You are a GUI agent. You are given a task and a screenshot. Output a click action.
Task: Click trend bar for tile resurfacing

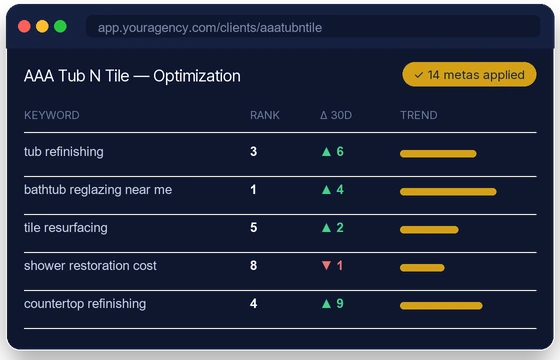pyautogui.click(x=429, y=230)
